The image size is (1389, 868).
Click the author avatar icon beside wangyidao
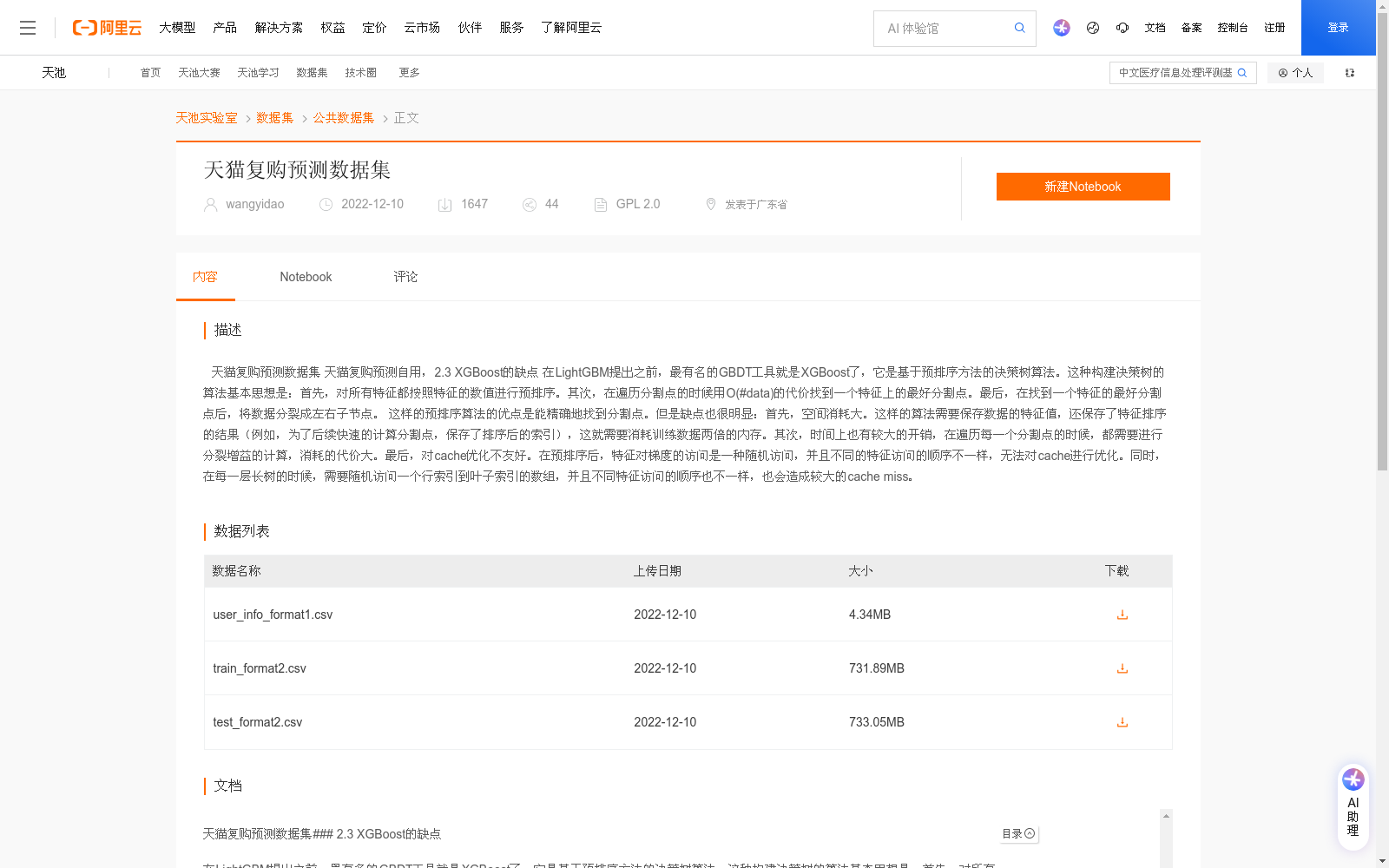tap(210, 205)
